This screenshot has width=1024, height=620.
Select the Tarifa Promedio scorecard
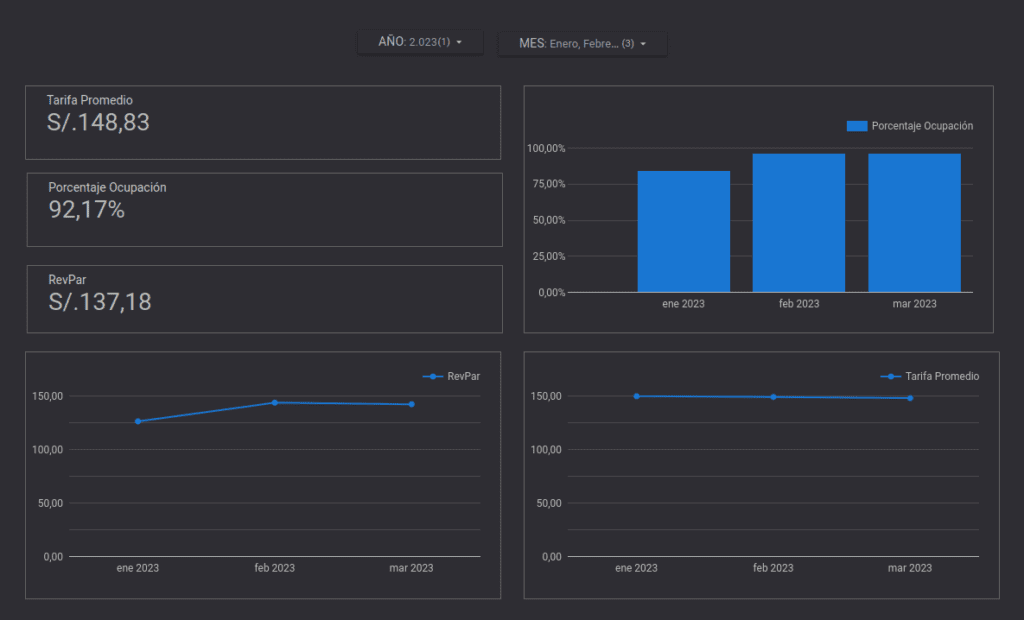click(263, 122)
